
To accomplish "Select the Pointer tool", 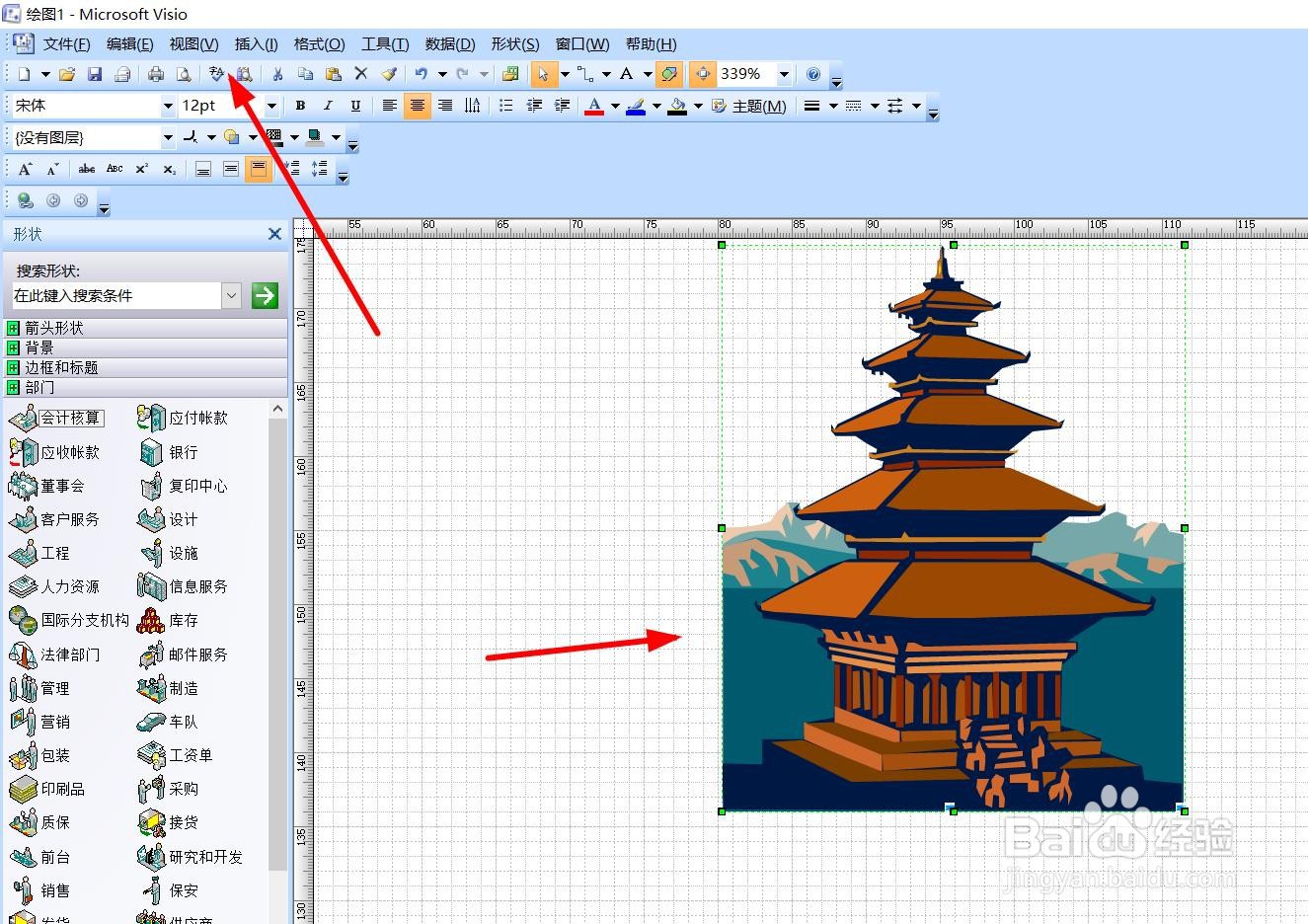I will click(x=544, y=74).
